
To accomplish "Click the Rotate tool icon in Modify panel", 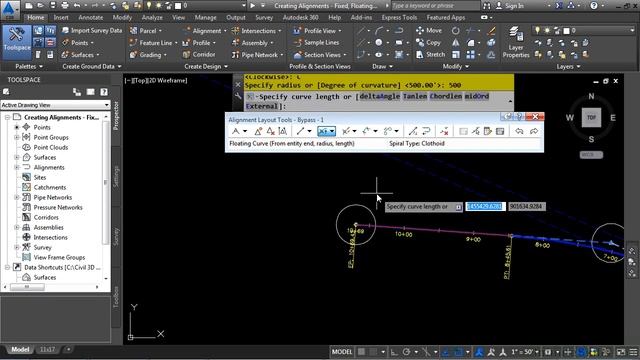I will (x=456, y=31).
